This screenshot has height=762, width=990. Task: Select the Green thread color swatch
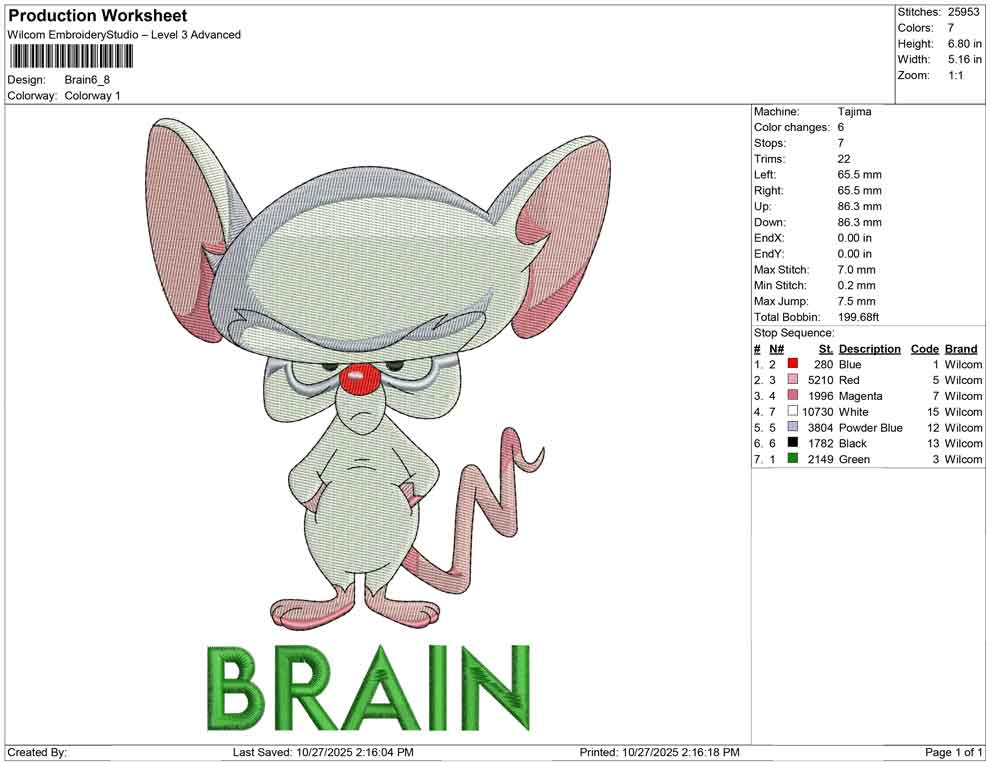pos(793,458)
